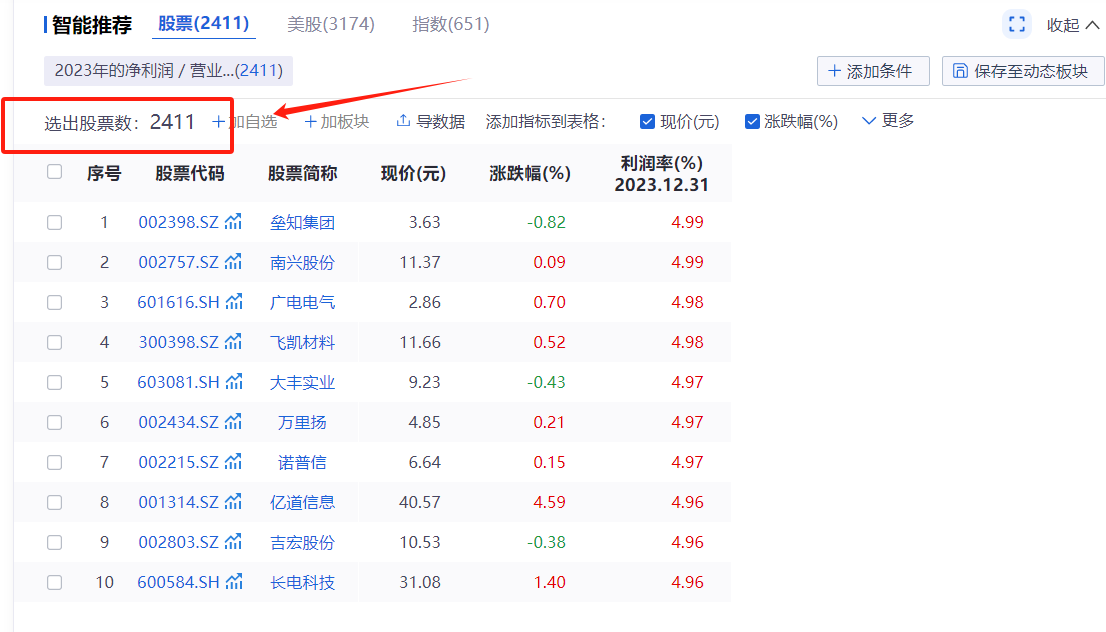Image resolution: width=1106 pixels, height=632 pixels.
Task: Open stock name link 吉宏股份
Action: point(303,542)
